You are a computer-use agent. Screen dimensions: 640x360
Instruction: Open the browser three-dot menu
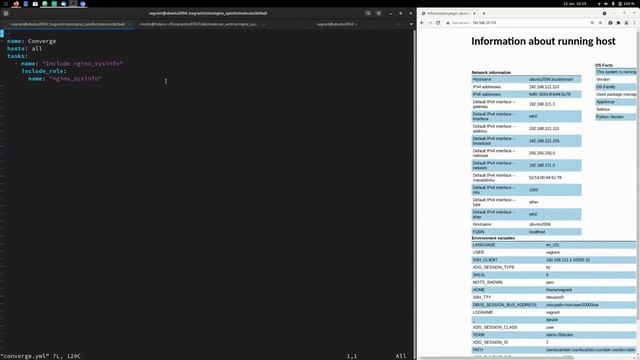coord(634,23)
